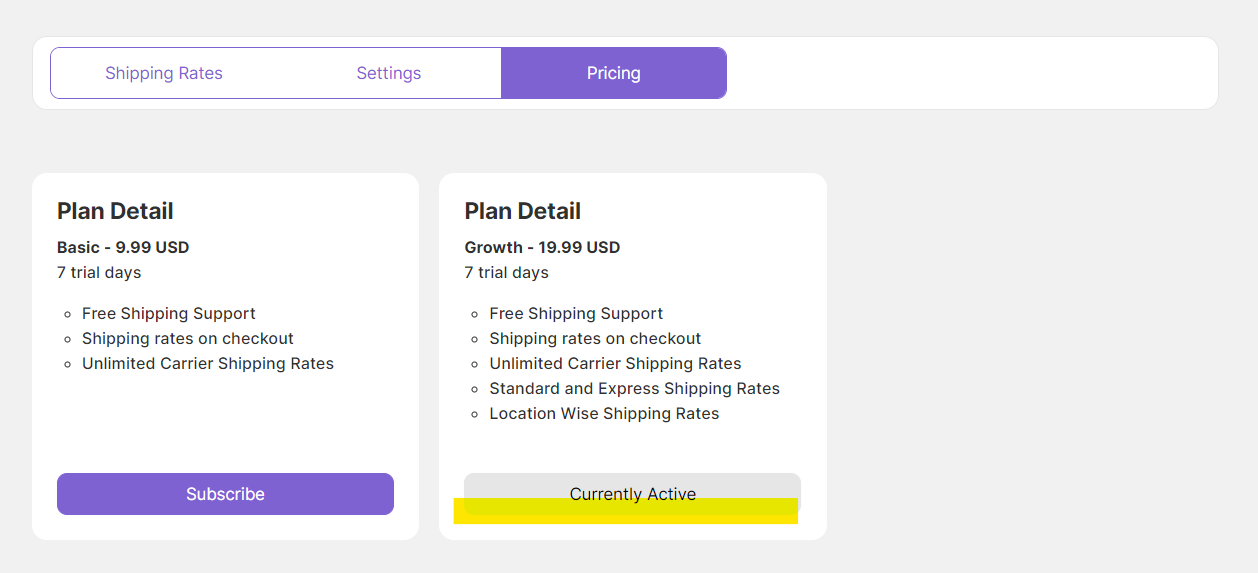The width and height of the screenshot is (1258, 573).
Task: Click Free Shipping Support in Growth plan
Action: (x=576, y=313)
